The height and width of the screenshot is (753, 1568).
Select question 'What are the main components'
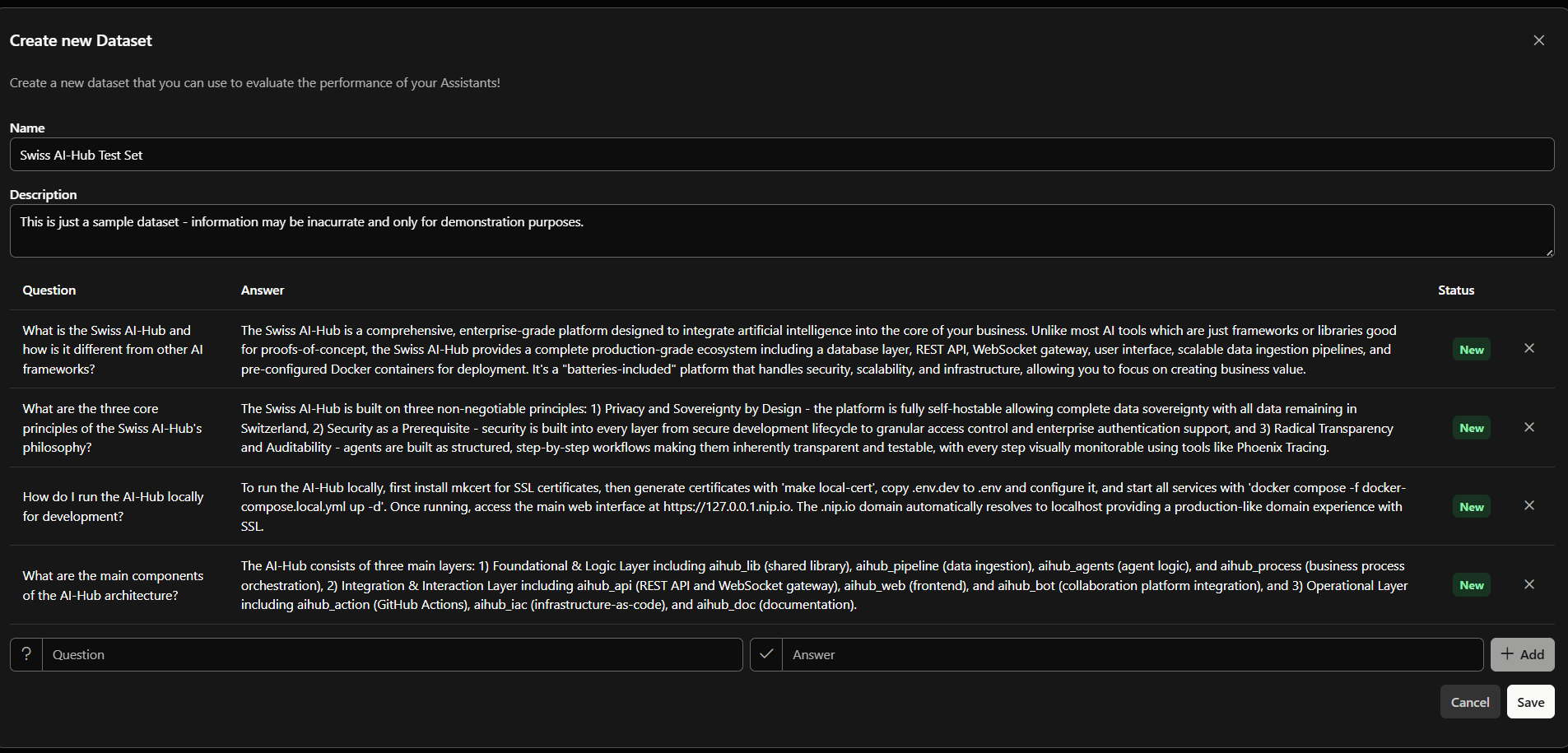click(113, 585)
